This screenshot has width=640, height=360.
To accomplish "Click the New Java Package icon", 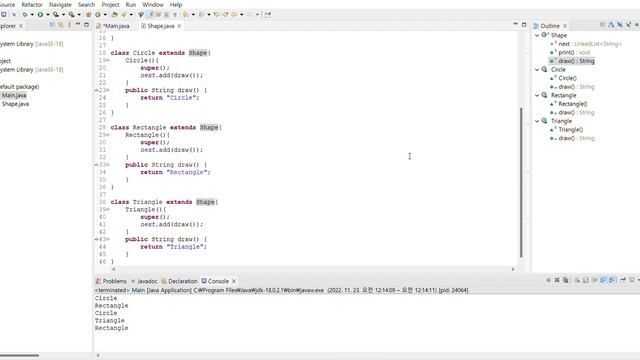I will [88, 15].
